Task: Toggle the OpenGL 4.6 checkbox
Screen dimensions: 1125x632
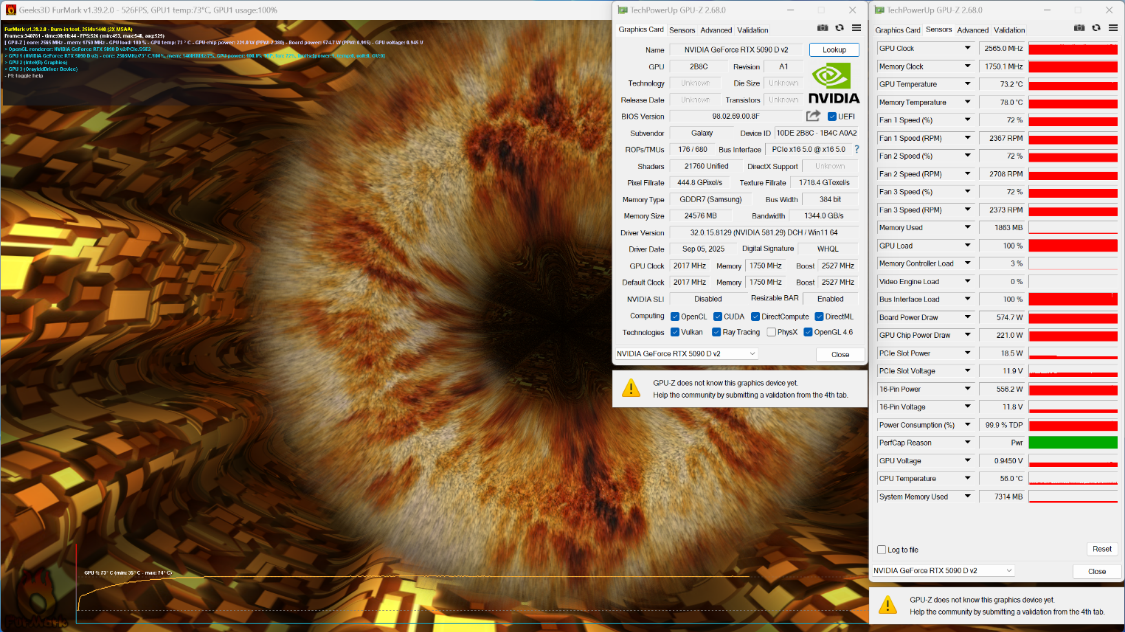Action: [808, 332]
